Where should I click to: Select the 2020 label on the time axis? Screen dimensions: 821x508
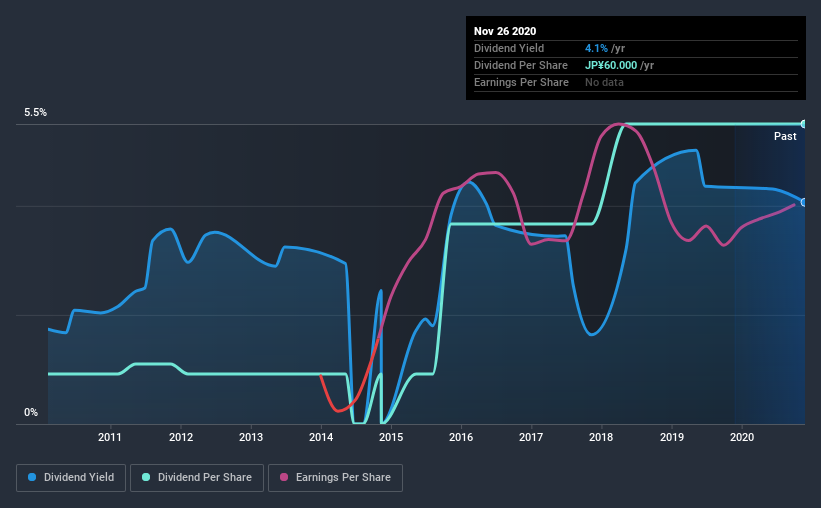742,437
